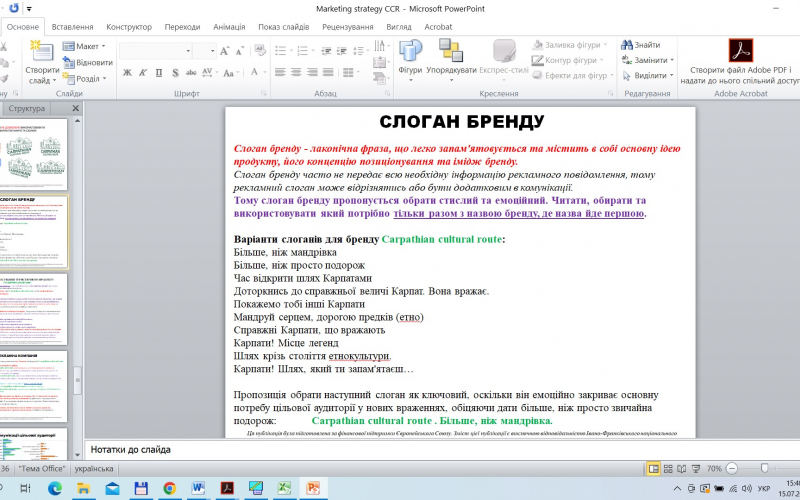Image resolution: width=800 pixels, height=500 pixels.
Task: Open the font size combo box
Action: coord(205,51)
